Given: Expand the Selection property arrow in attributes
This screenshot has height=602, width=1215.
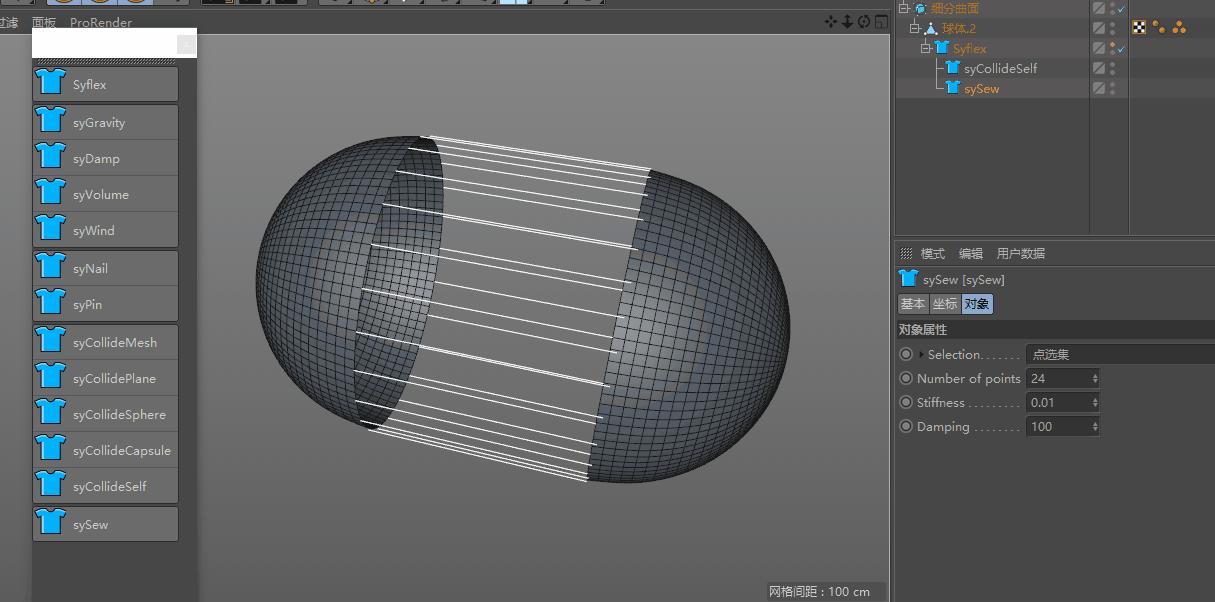Looking at the screenshot, I should 921,354.
